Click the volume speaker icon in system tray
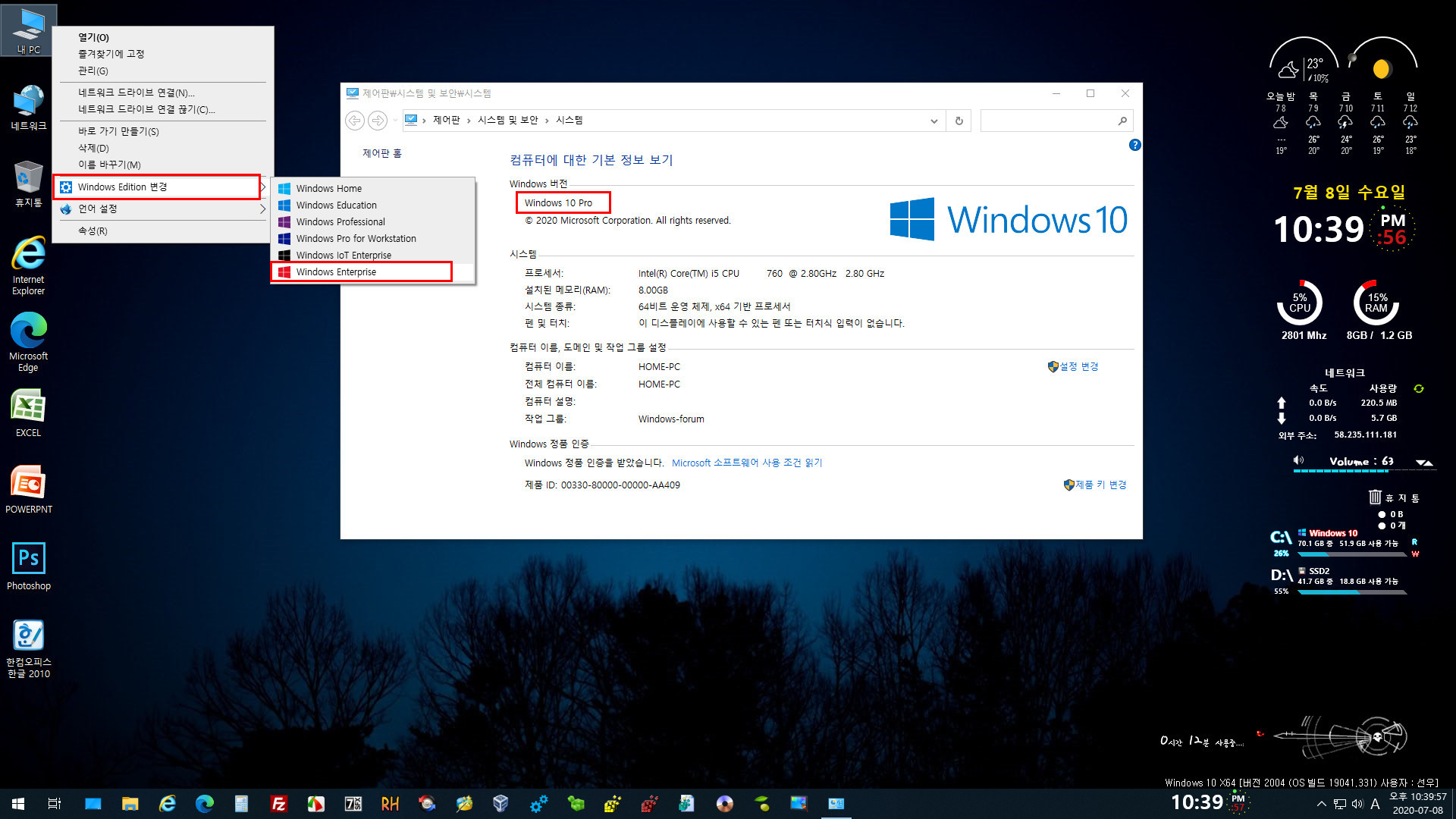1456x819 pixels. pos(1357,804)
